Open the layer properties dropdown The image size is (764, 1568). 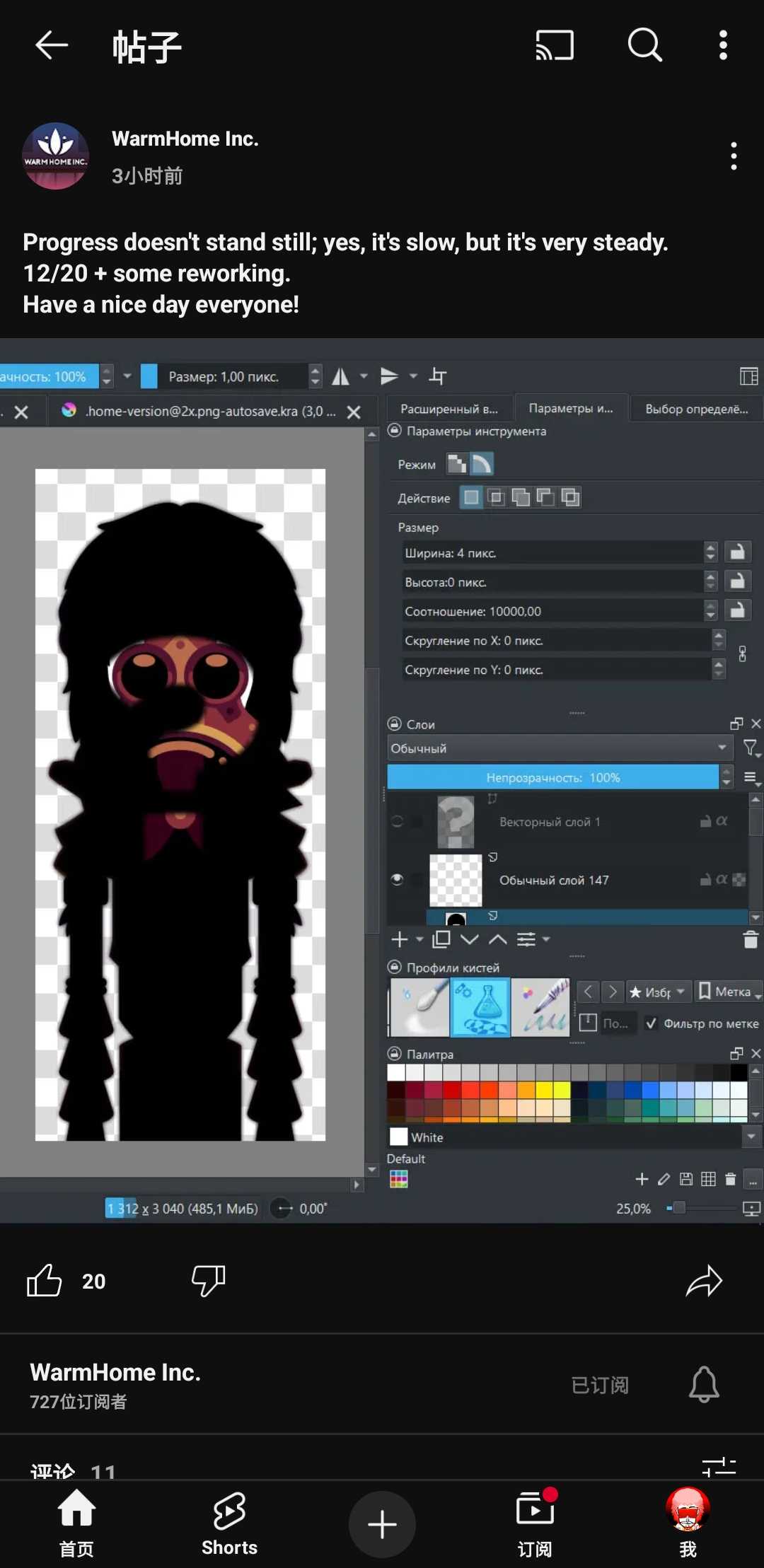533,939
